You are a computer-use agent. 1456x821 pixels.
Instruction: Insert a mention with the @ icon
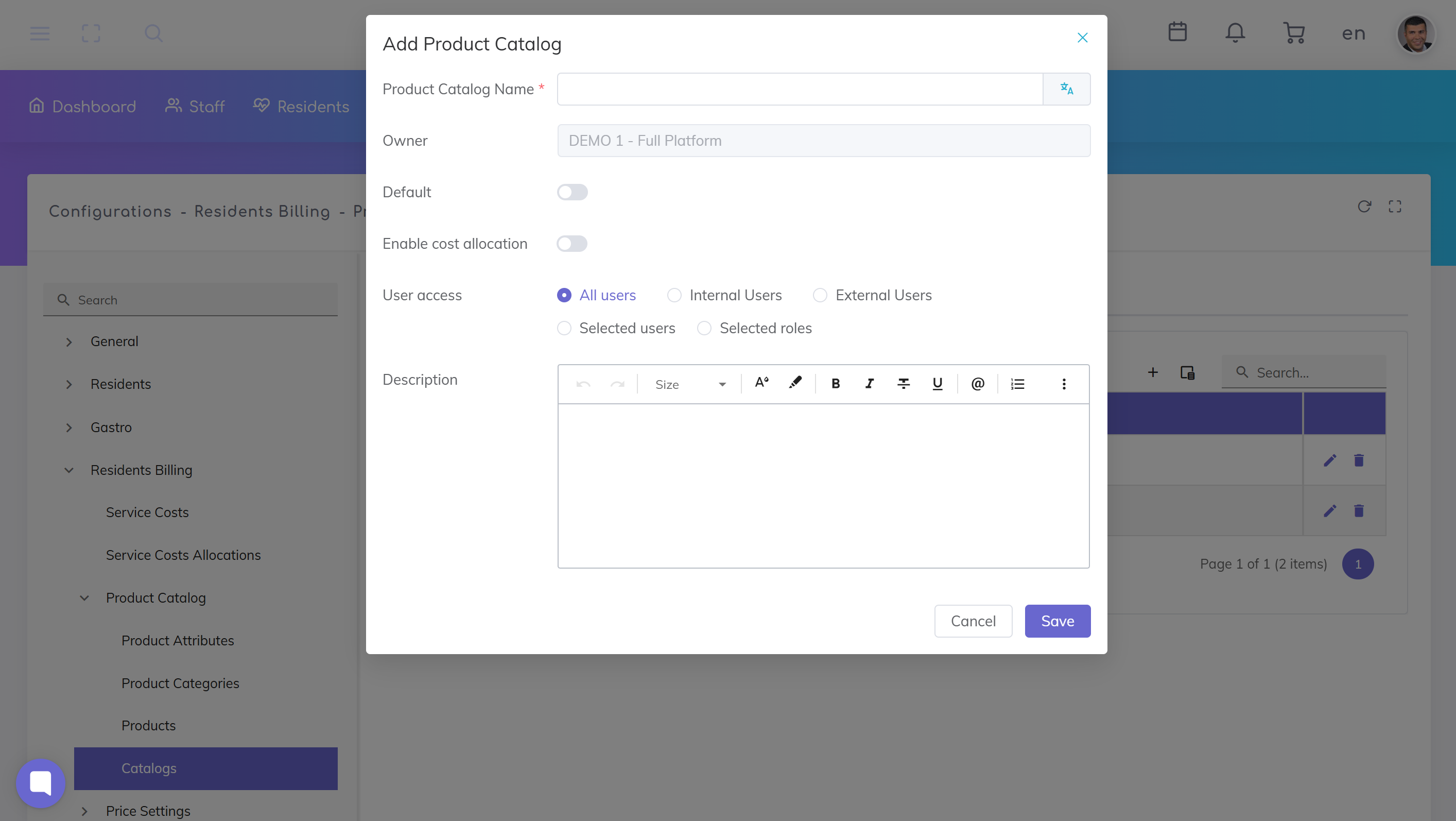tap(977, 384)
